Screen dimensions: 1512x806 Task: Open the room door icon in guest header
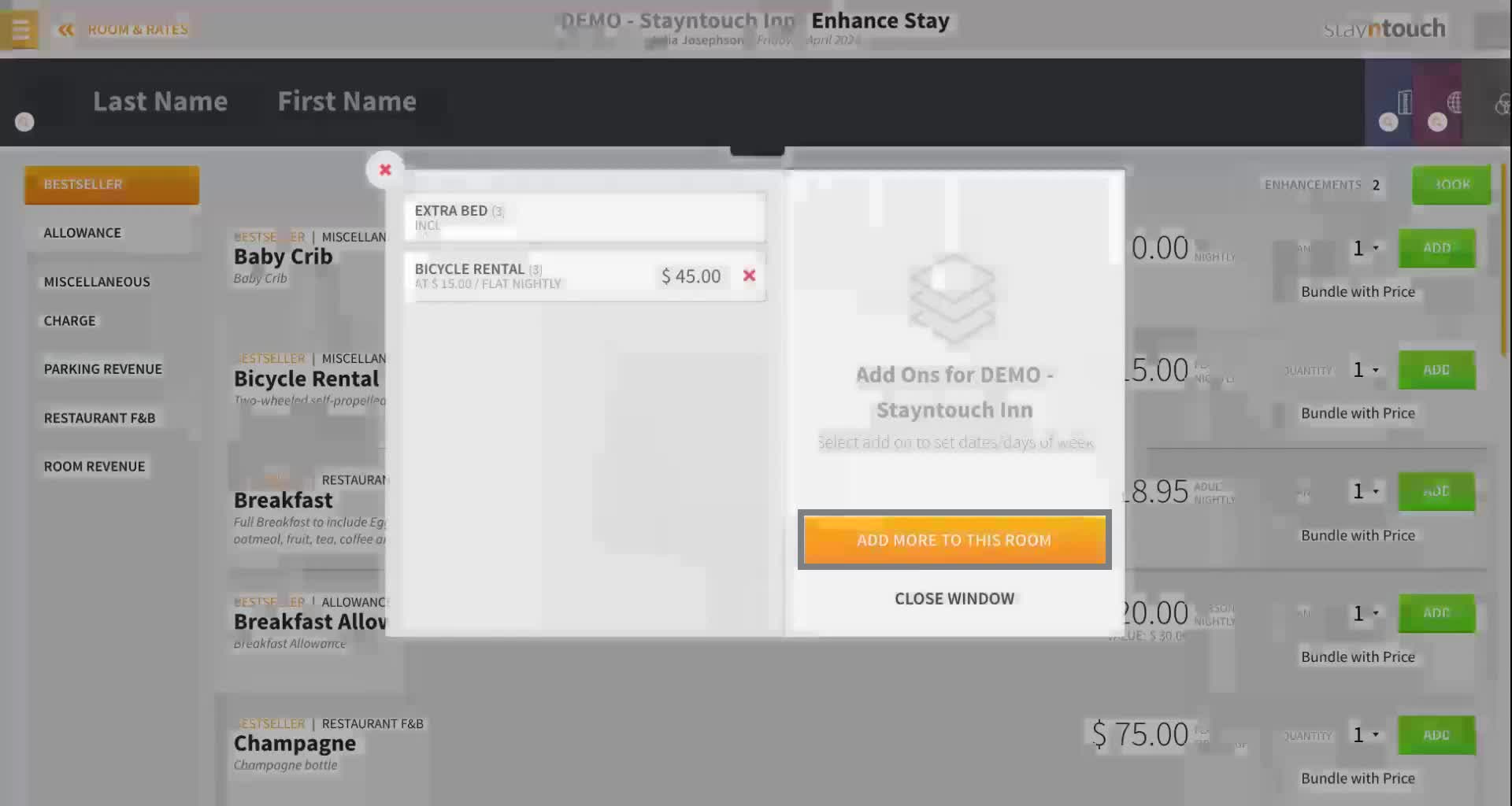(x=1404, y=102)
